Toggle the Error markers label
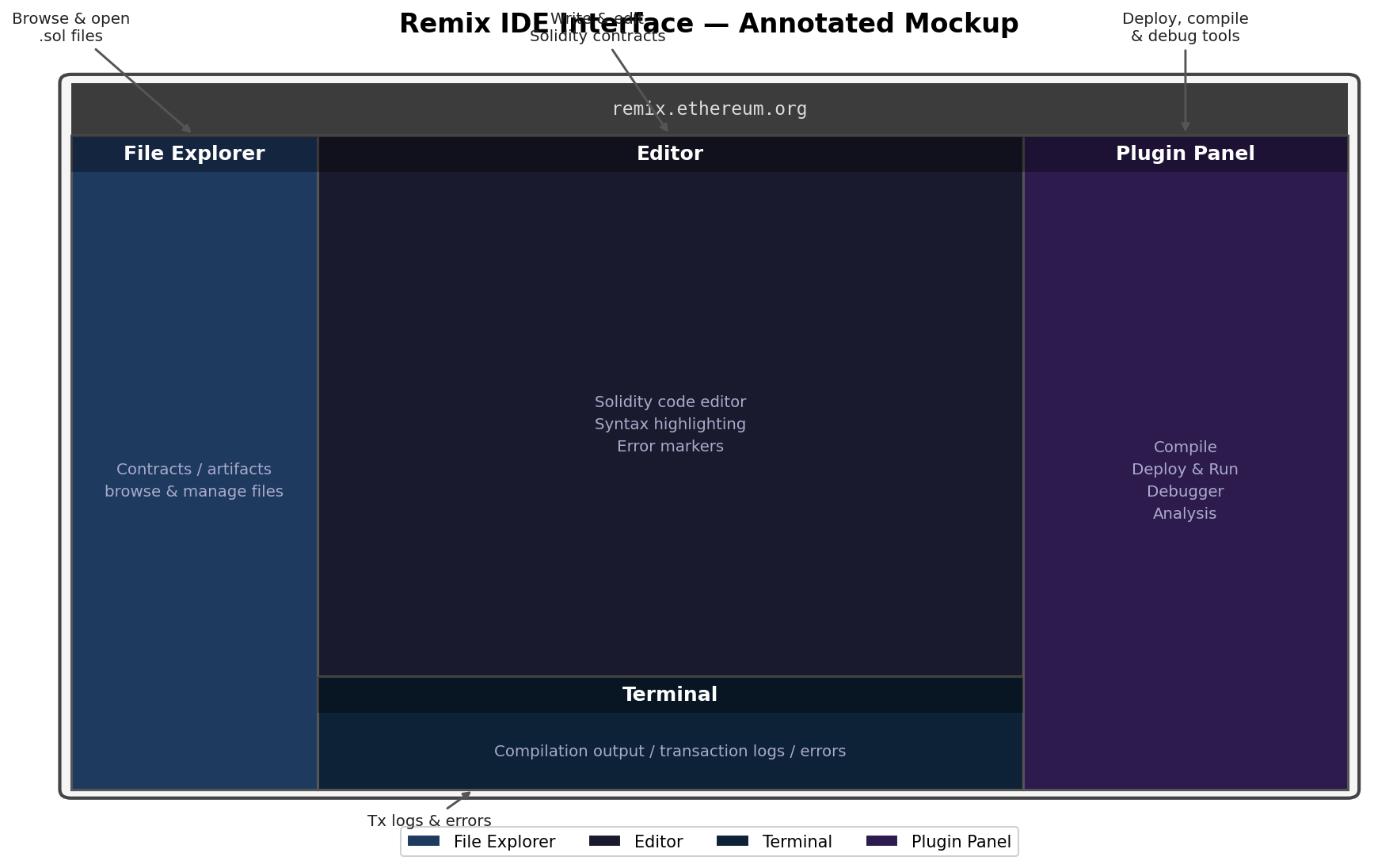 coord(670,446)
